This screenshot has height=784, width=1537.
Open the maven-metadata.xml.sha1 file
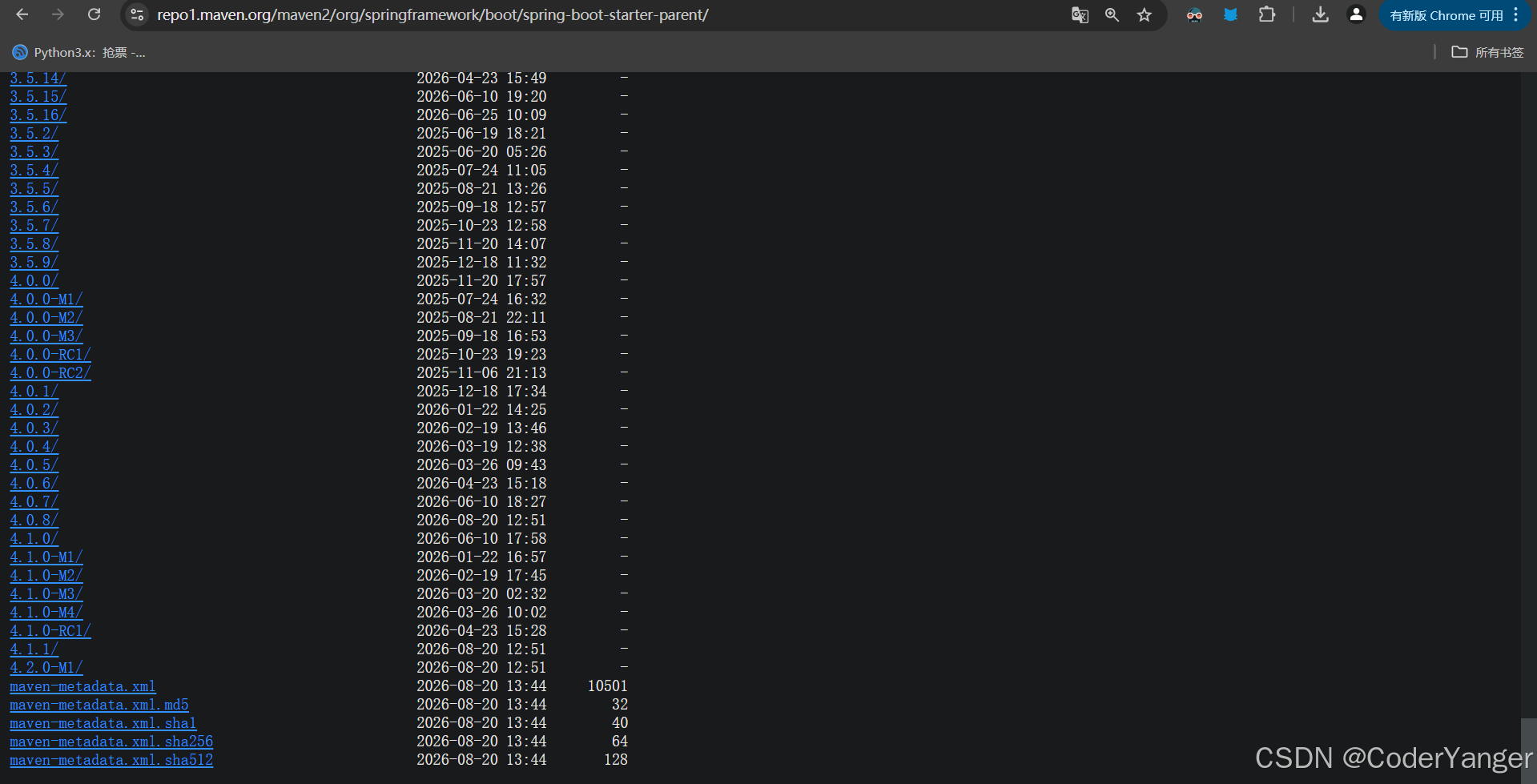point(103,723)
